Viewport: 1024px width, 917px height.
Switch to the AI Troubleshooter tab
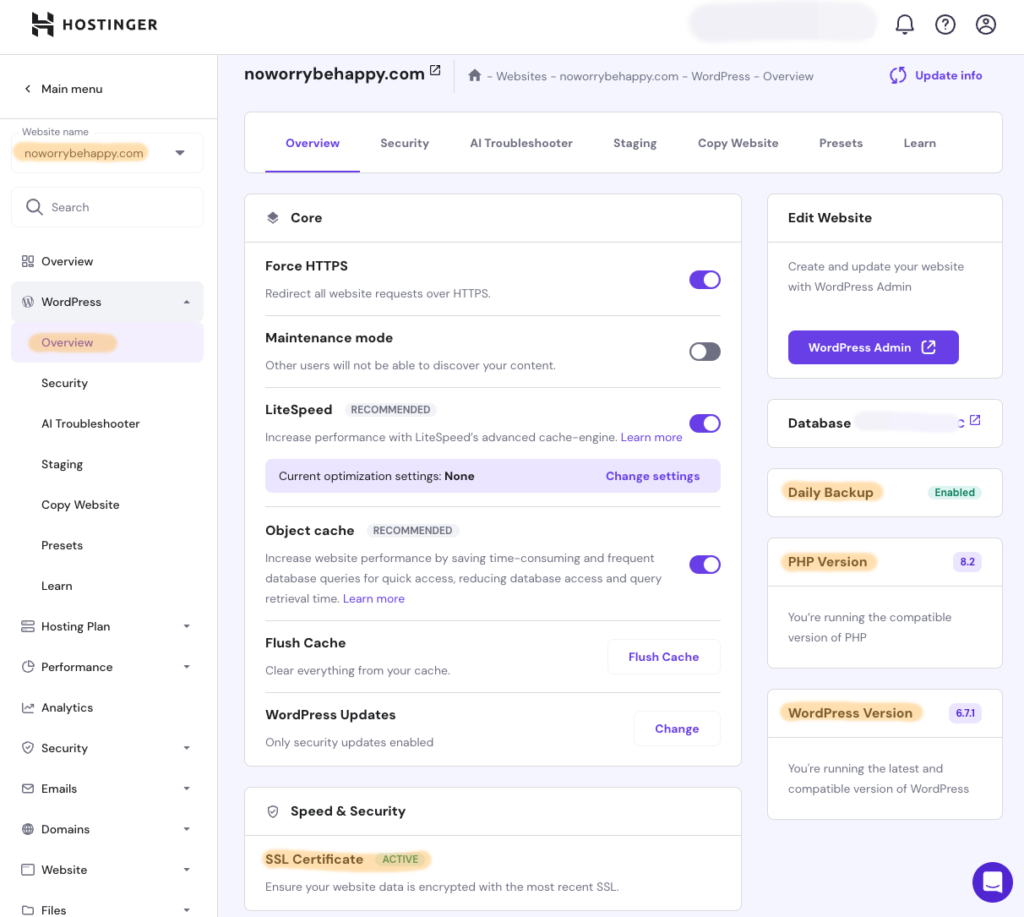point(521,143)
